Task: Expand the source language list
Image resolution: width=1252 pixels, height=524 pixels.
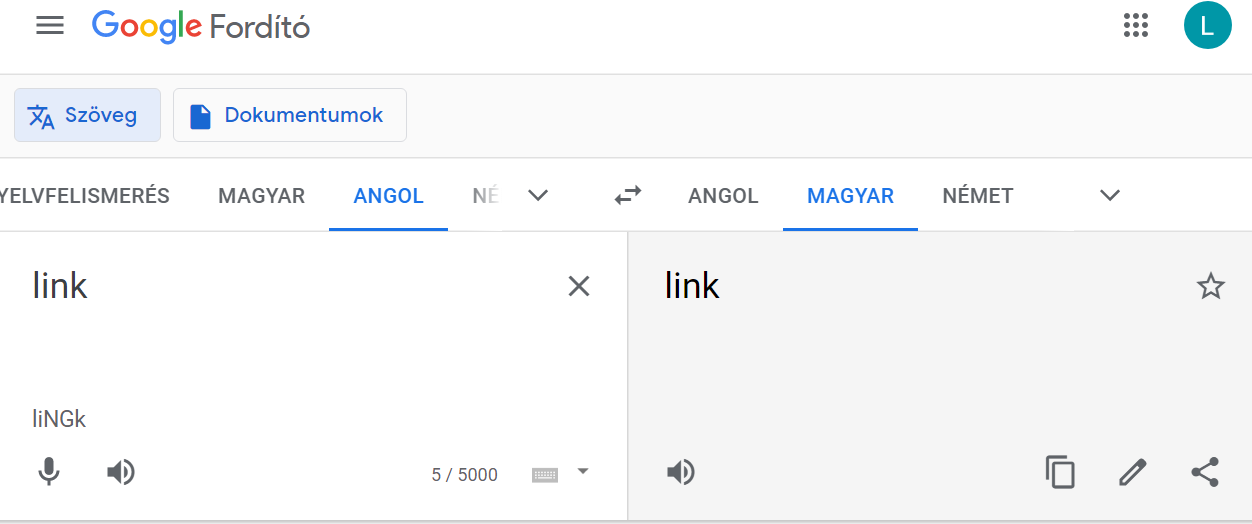Action: pyautogui.click(x=538, y=196)
